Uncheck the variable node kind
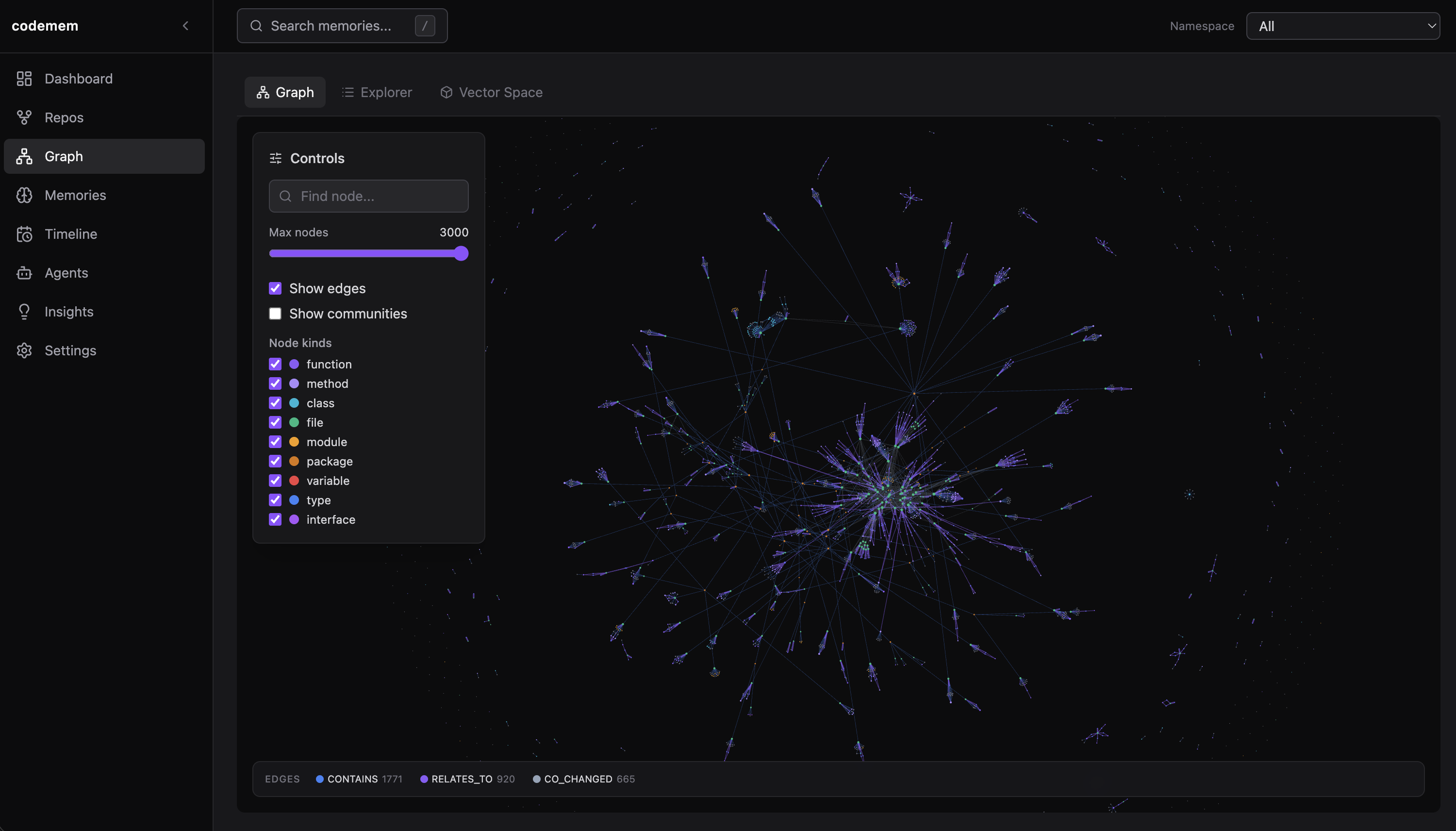The image size is (1456, 831). point(276,481)
